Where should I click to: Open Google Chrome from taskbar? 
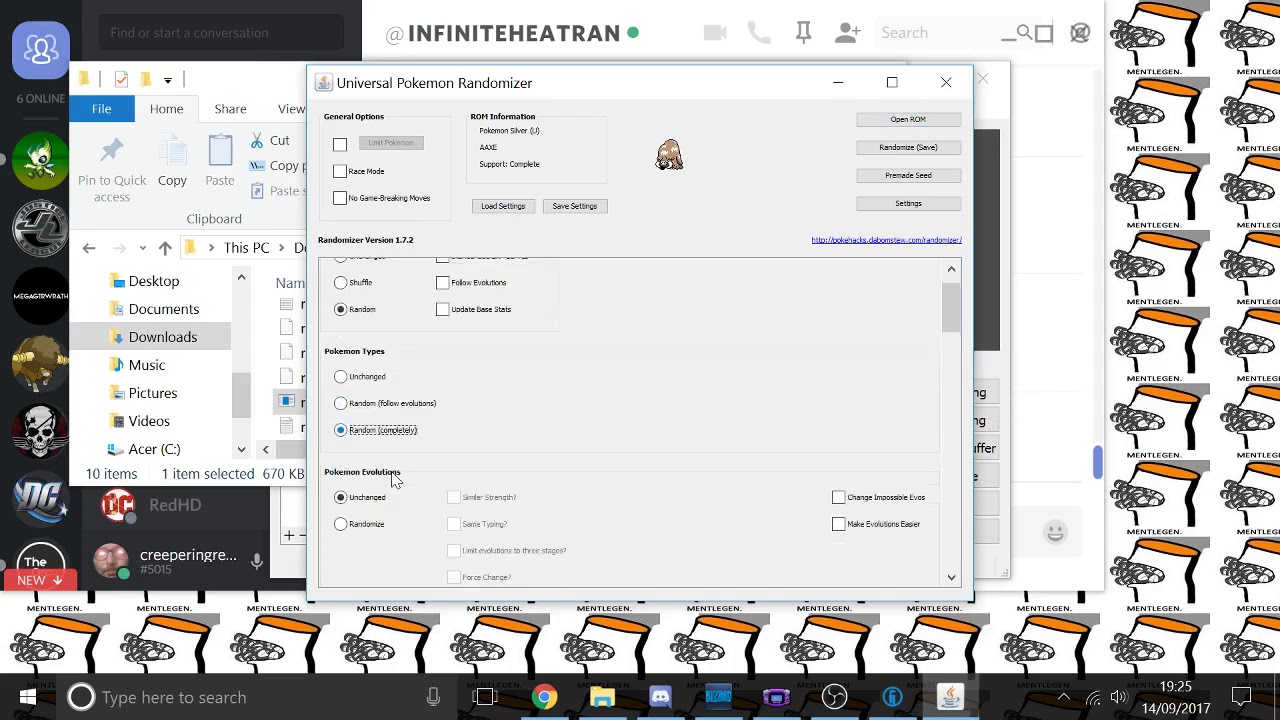544,697
